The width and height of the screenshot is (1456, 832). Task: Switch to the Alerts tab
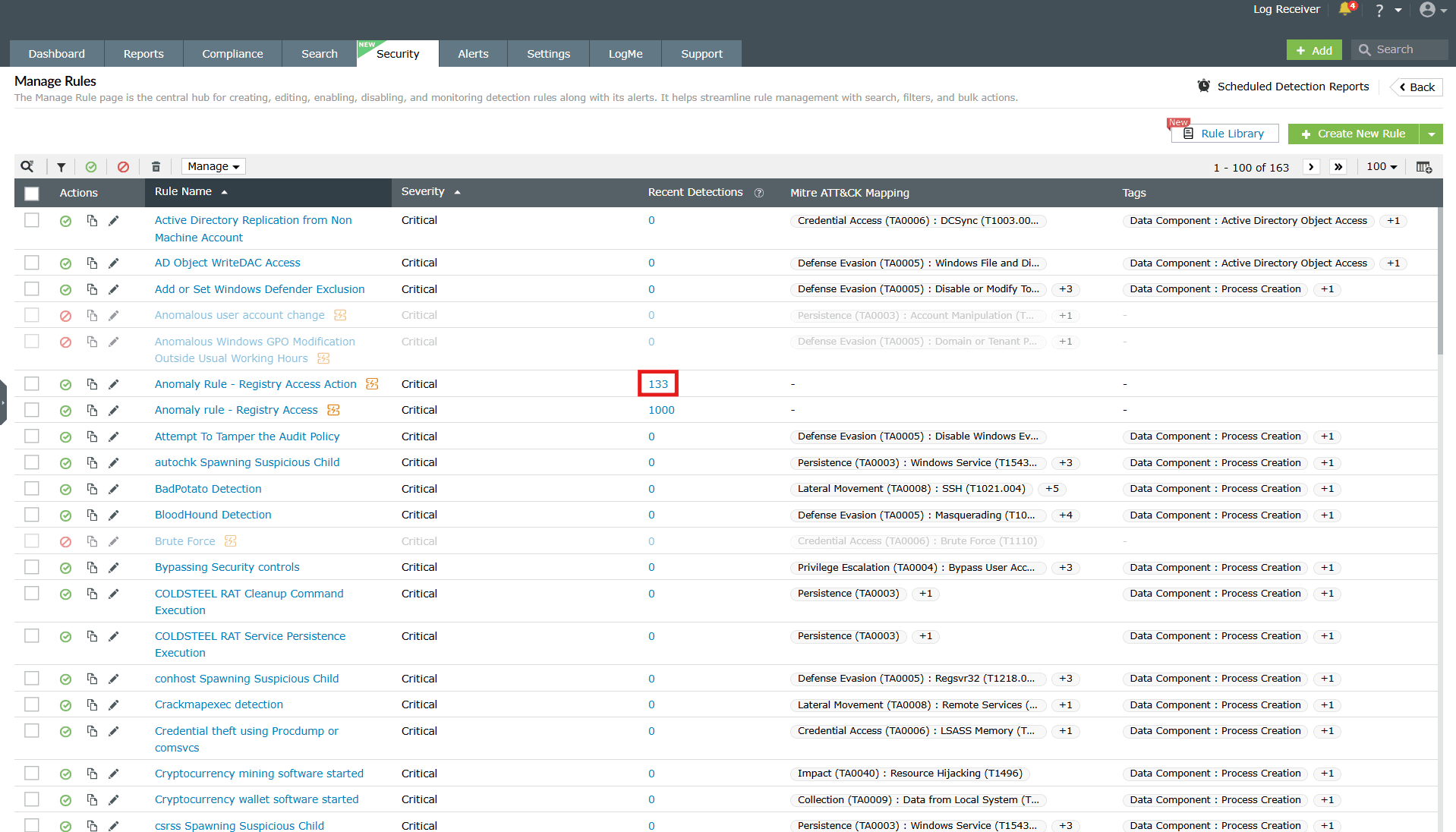472,53
